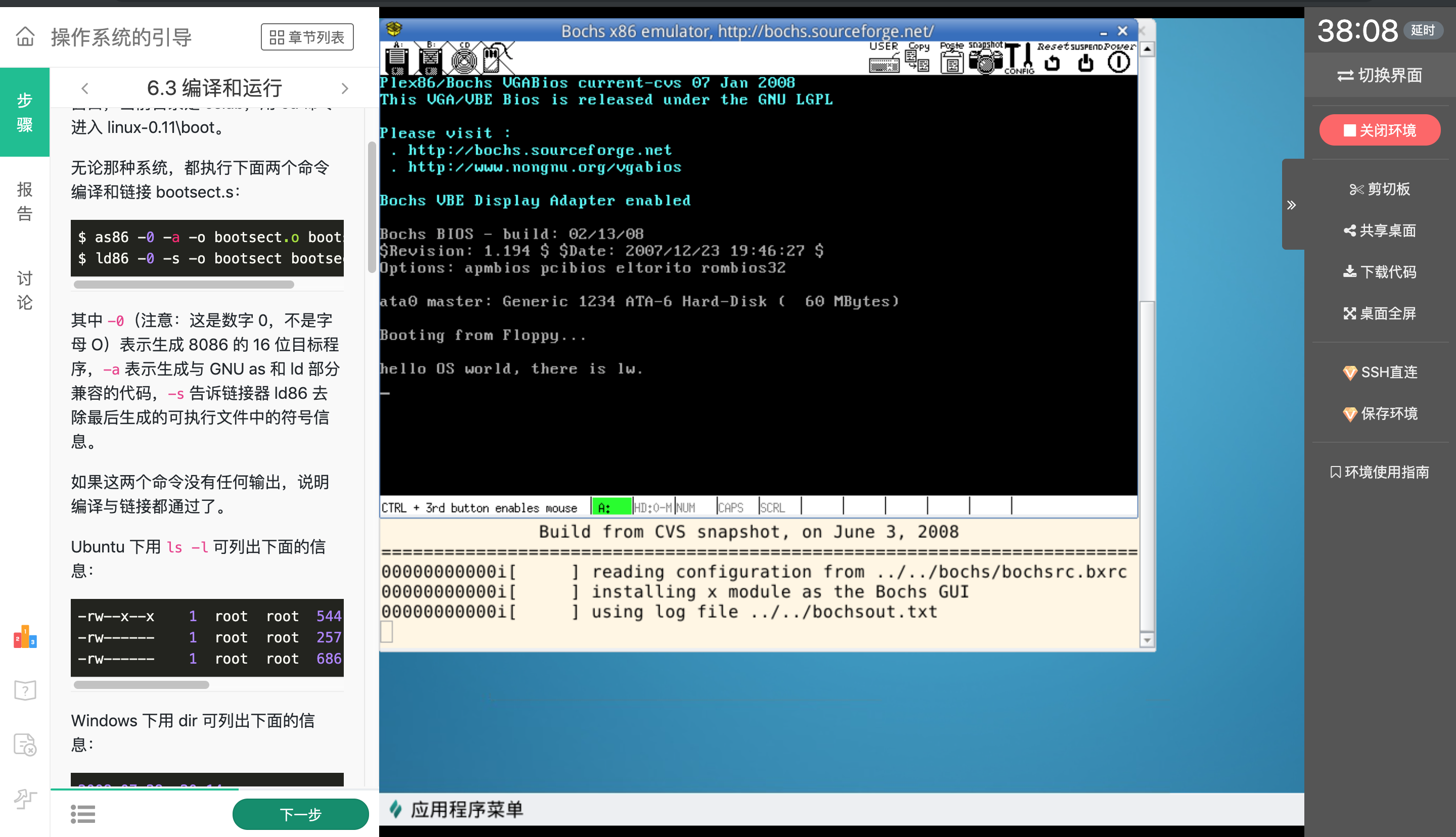The width and height of the screenshot is (1456, 837).
Task: Click the USER keyboard shortcut icon
Action: pos(884,59)
